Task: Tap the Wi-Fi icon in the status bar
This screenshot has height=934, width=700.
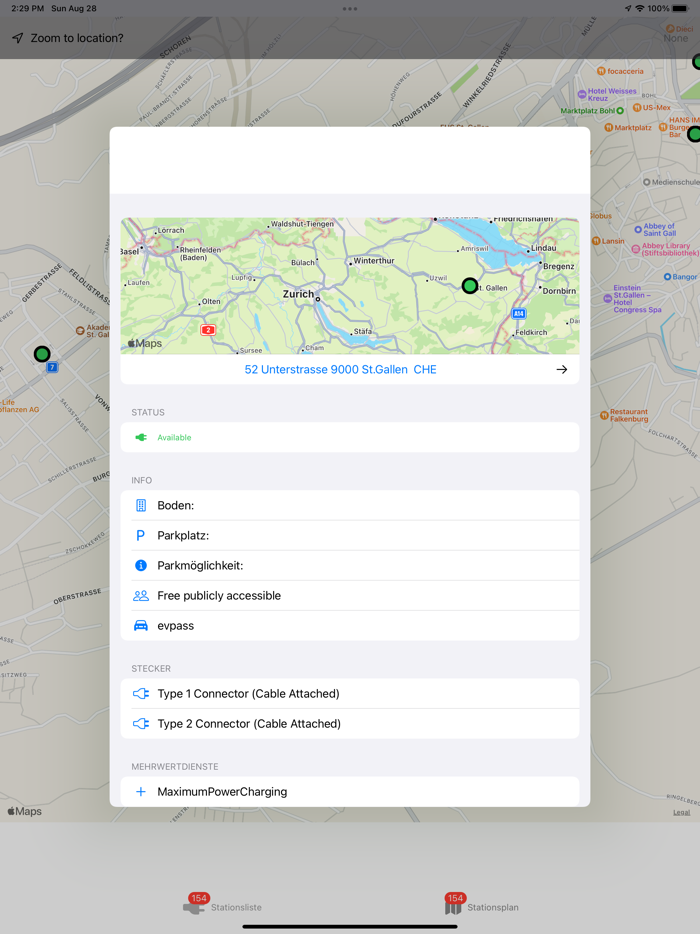Action: (x=640, y=8)
